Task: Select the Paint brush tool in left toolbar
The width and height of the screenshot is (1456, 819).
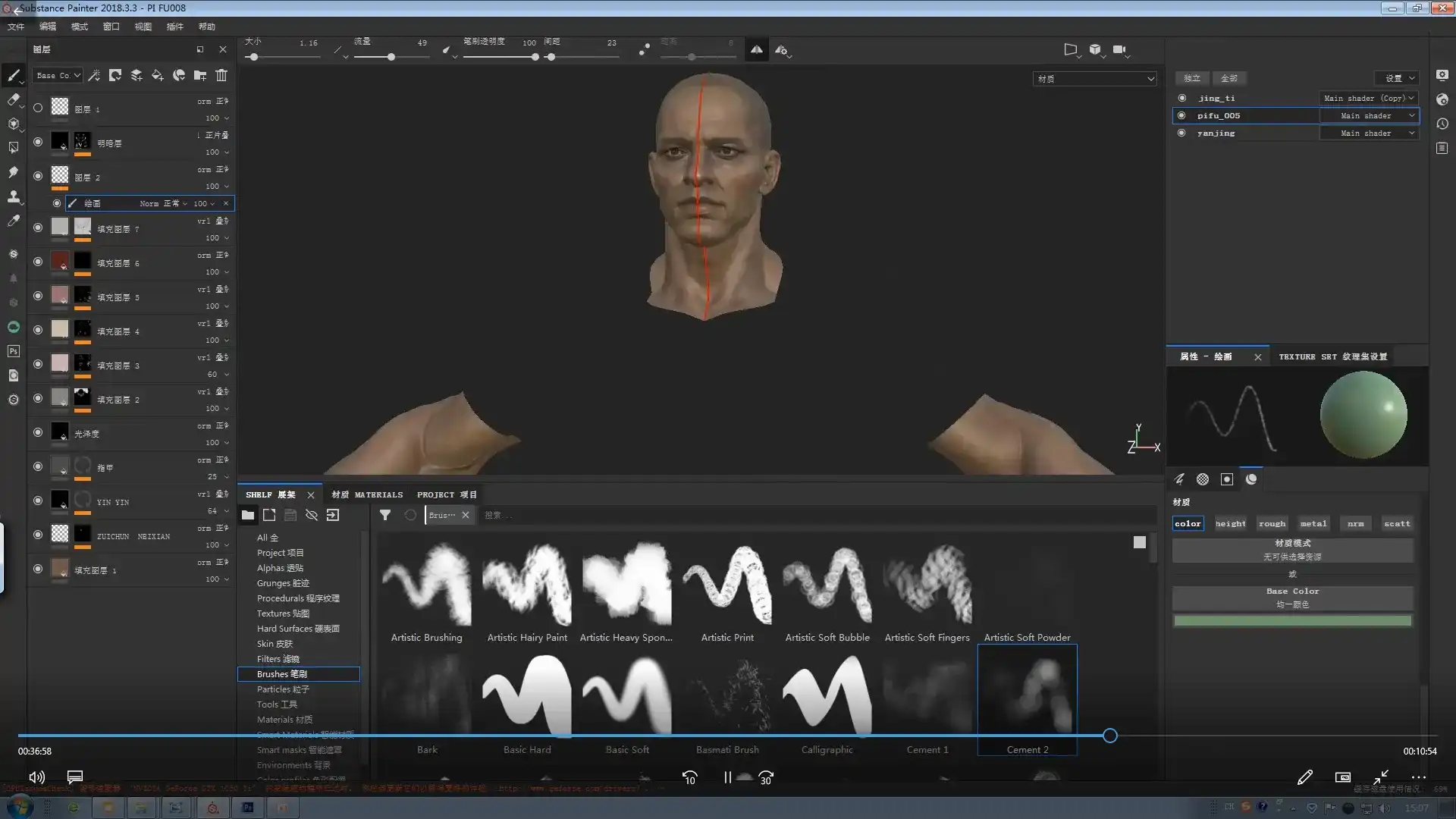Action: click(13, 75)
